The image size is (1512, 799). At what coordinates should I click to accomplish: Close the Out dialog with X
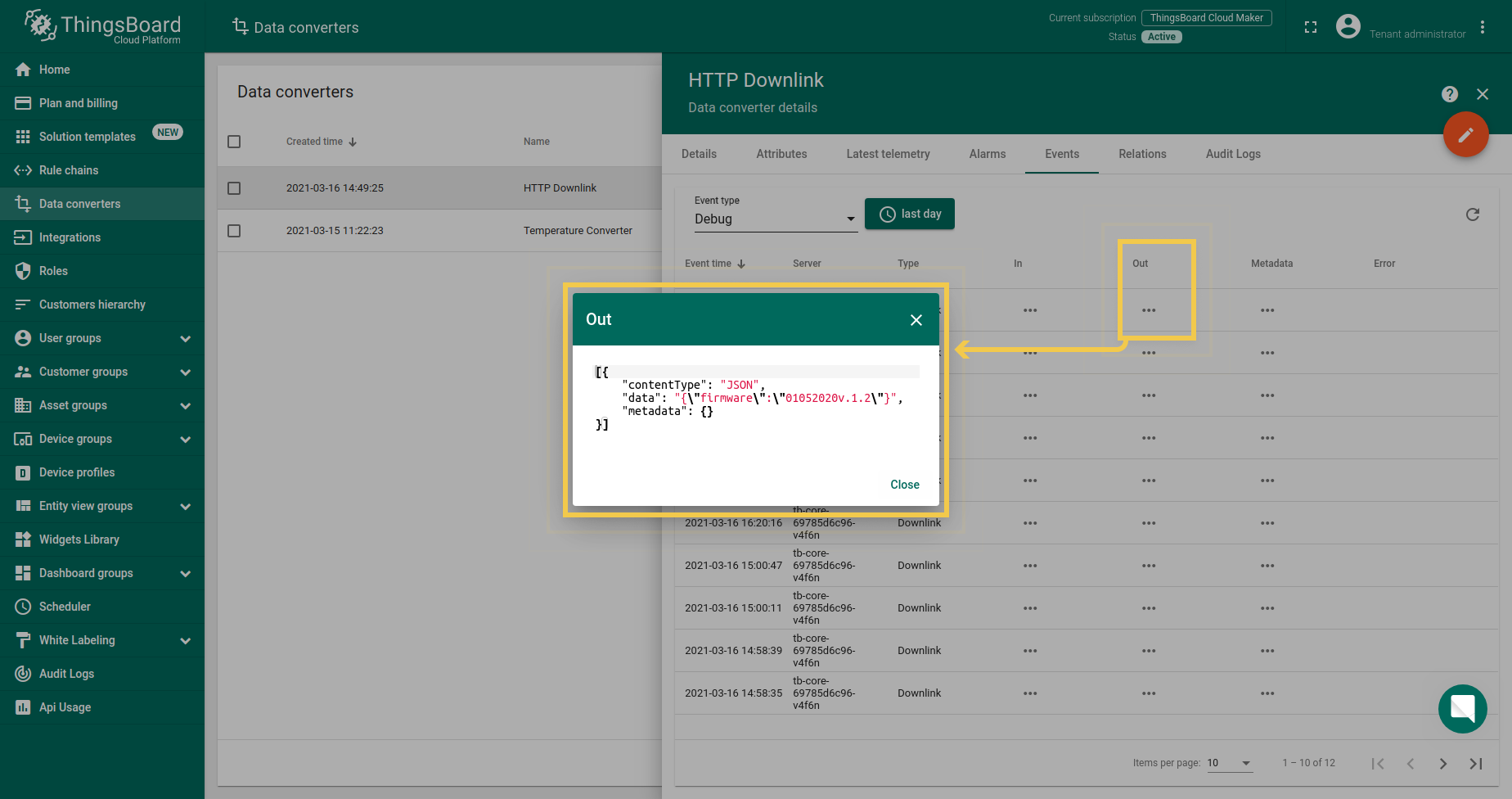coord(916,320)
